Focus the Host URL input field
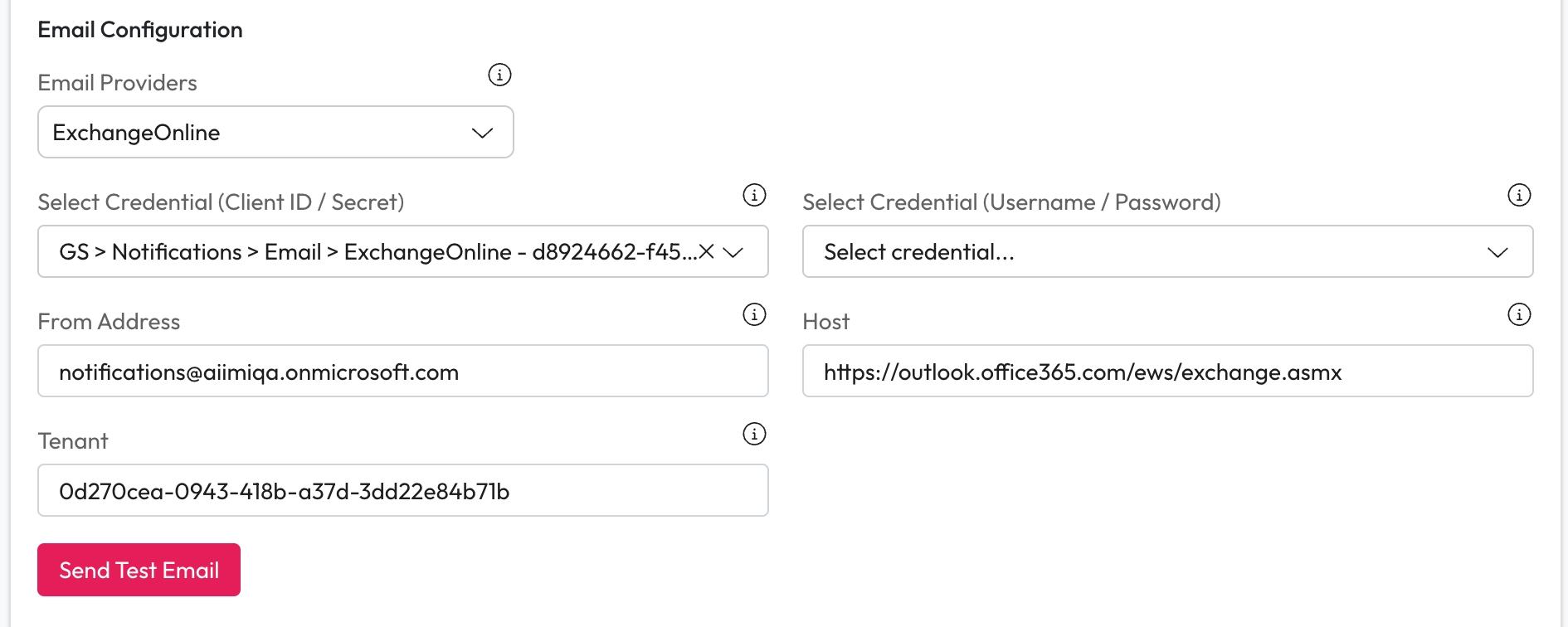The height and width of the screenshot is (627, 1568). click(x=1166, y=372)
